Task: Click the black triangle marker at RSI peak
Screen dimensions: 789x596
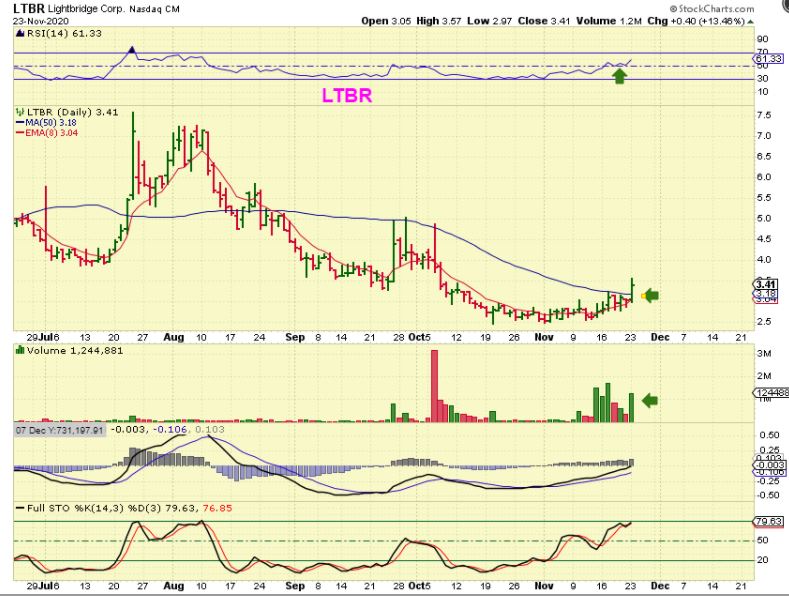Action: coord(132,49)
